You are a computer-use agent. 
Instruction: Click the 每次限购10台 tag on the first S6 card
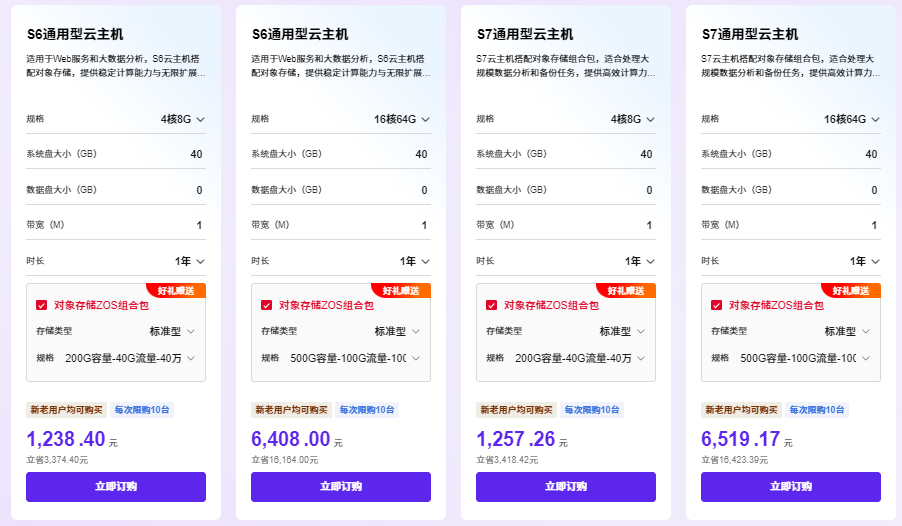(x=142, y=410)
